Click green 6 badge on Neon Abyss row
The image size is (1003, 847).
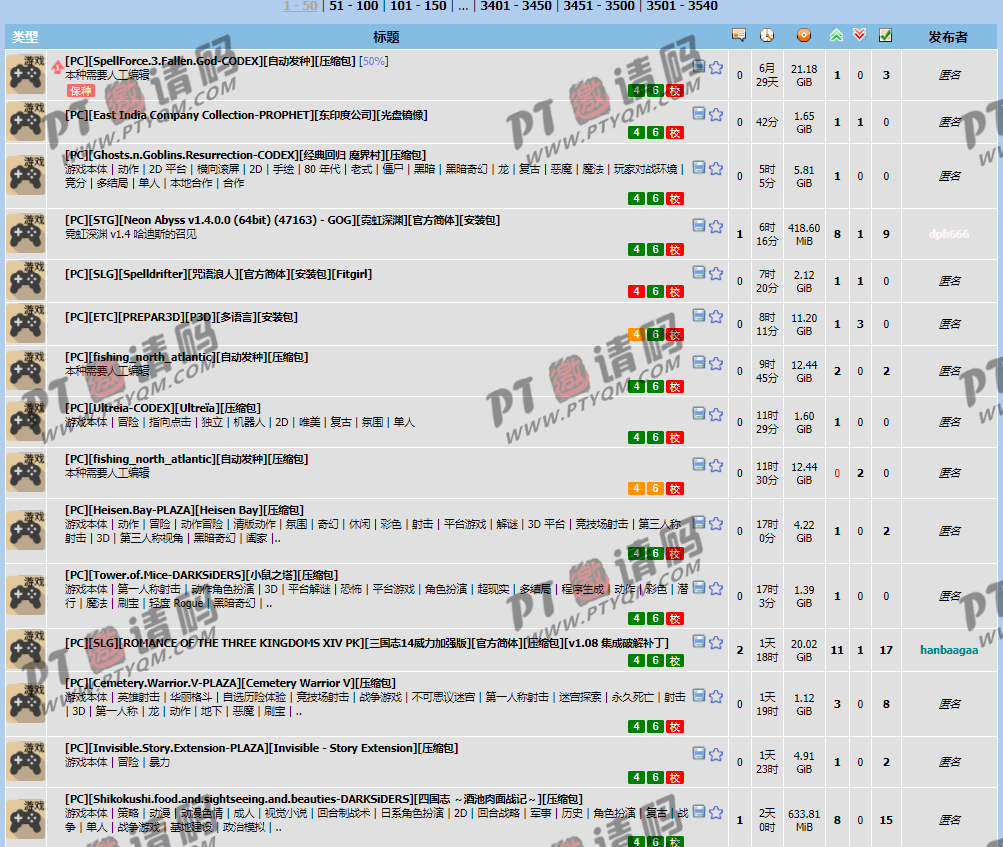tap(655, 249)
